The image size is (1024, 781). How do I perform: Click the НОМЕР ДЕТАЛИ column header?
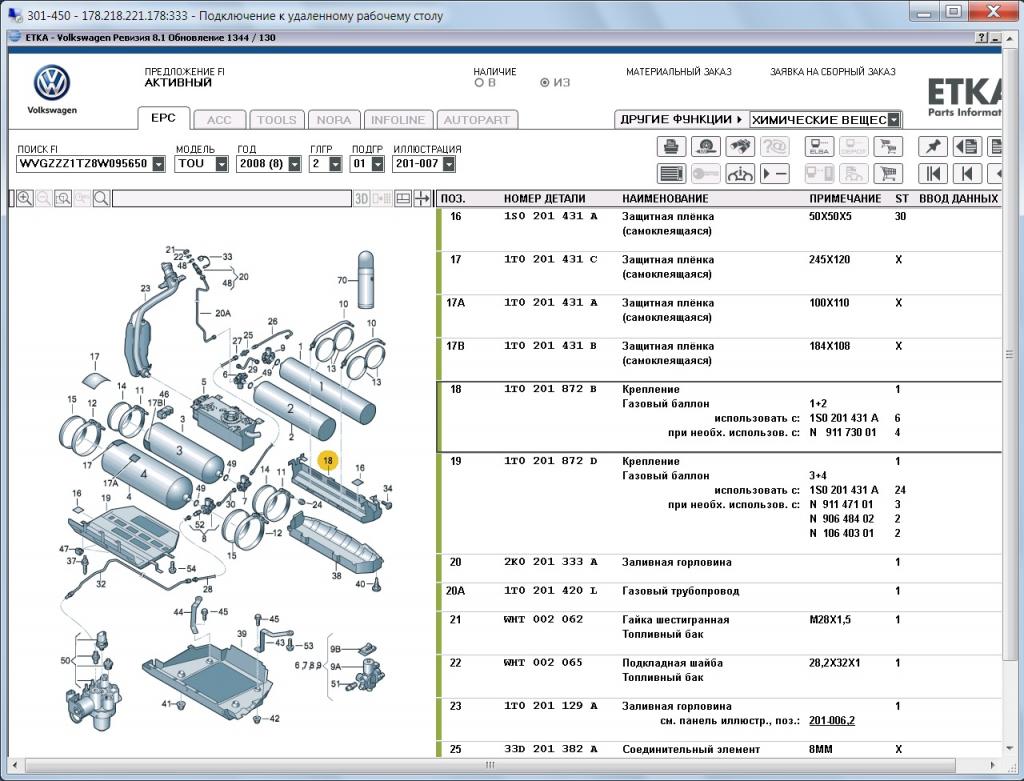[544, 199]
